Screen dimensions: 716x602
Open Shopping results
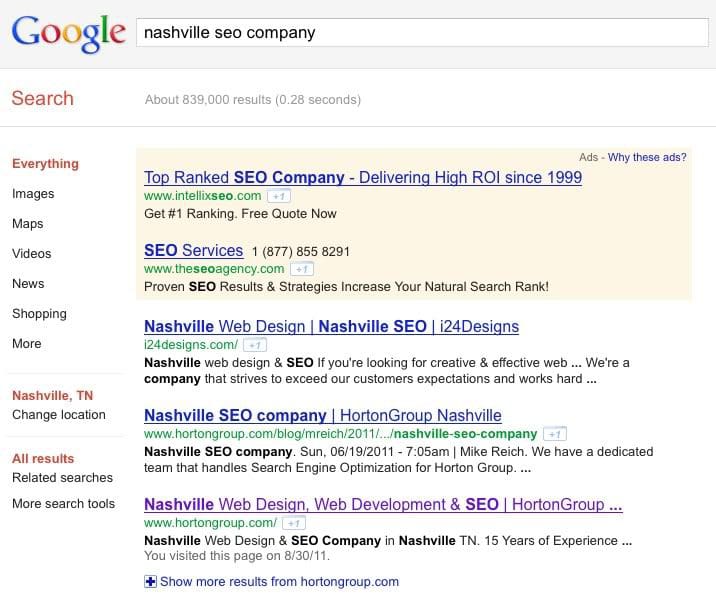click(x=39, y=314)
